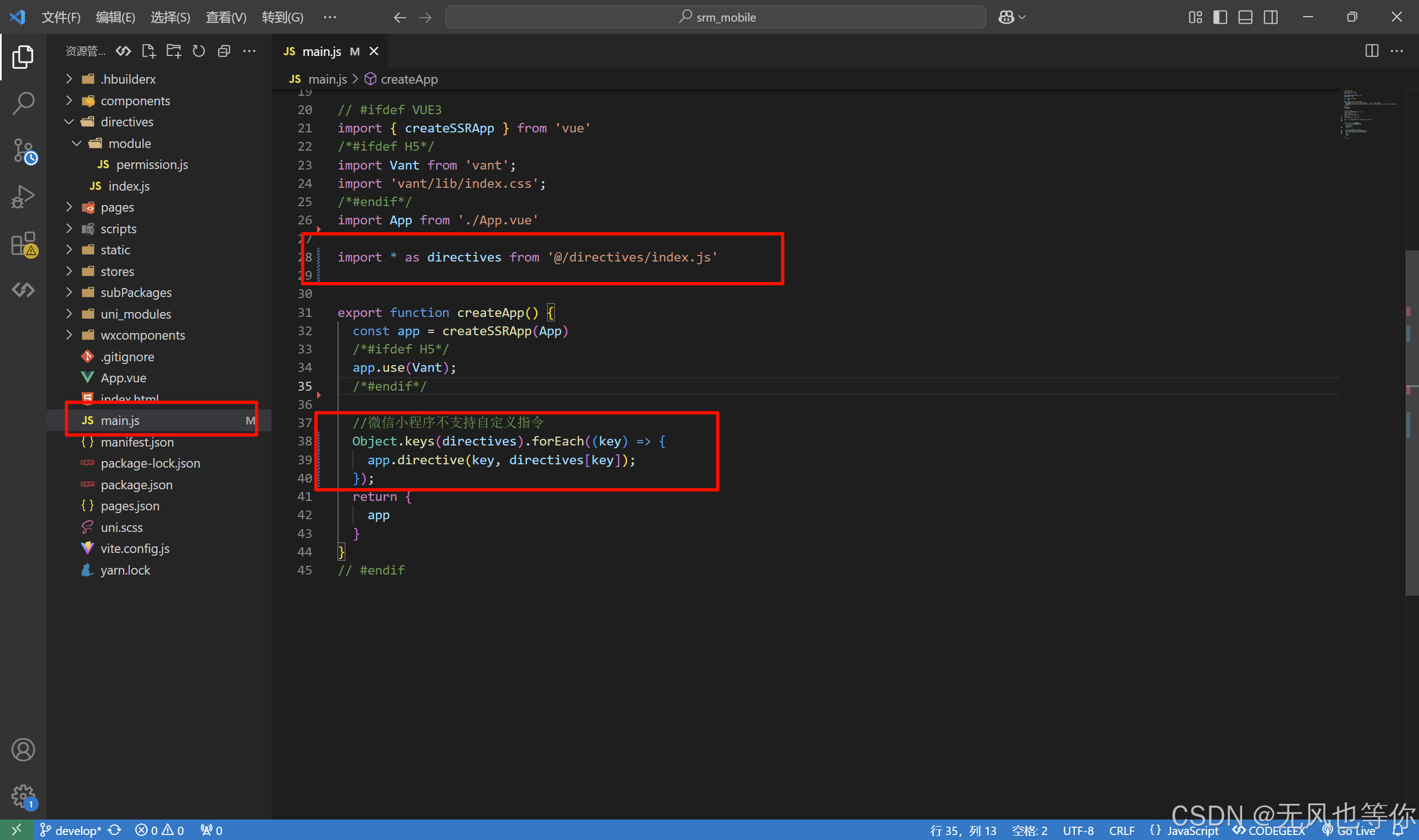The image size is (1419, 840).
Task: Toggle the bottom panel visibility
Action: tap(1245, 17)
